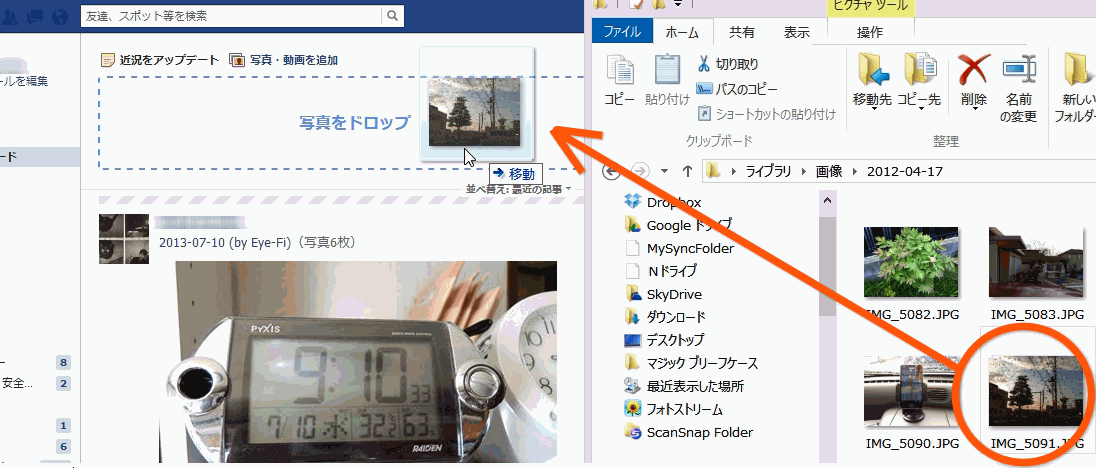Click the Up arrow navigation button

point(687,171)
